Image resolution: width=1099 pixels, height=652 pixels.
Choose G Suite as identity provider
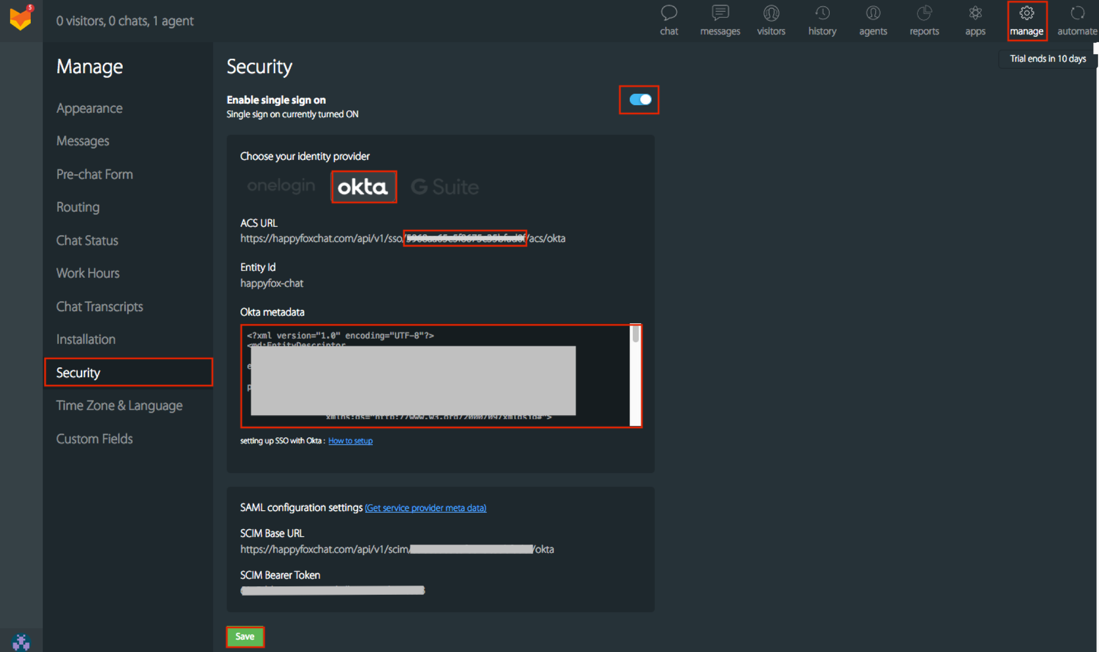tap(445, 187)
